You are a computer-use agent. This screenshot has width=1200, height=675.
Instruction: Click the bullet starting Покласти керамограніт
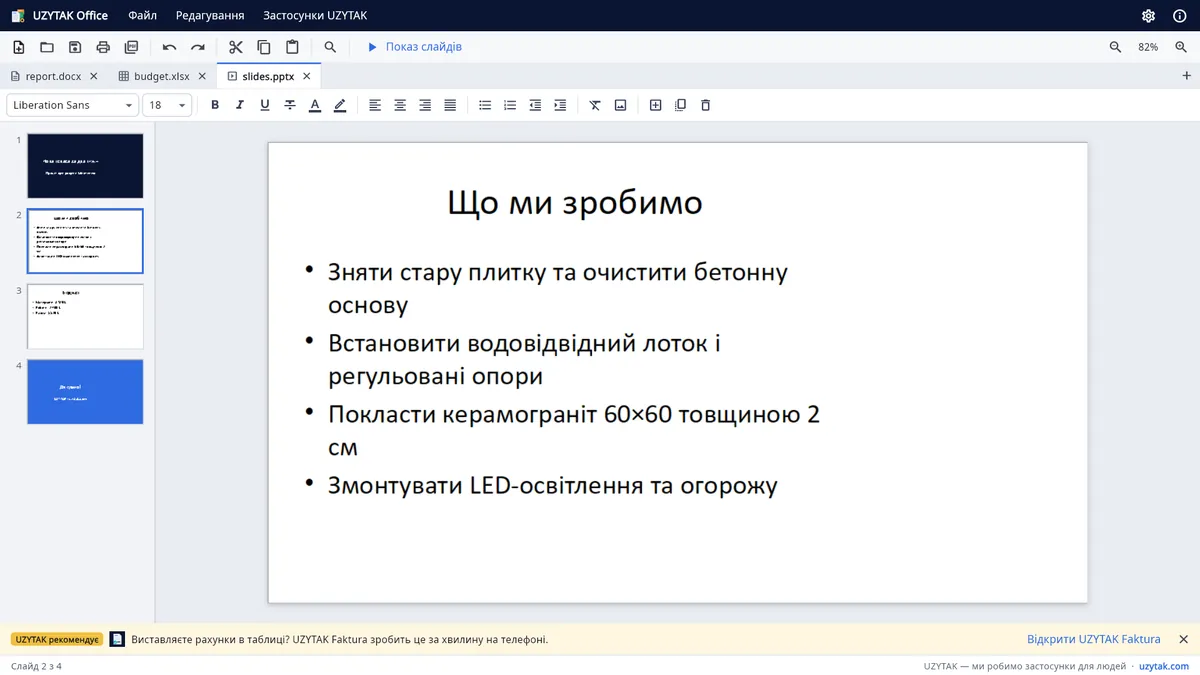coord(574,430)
